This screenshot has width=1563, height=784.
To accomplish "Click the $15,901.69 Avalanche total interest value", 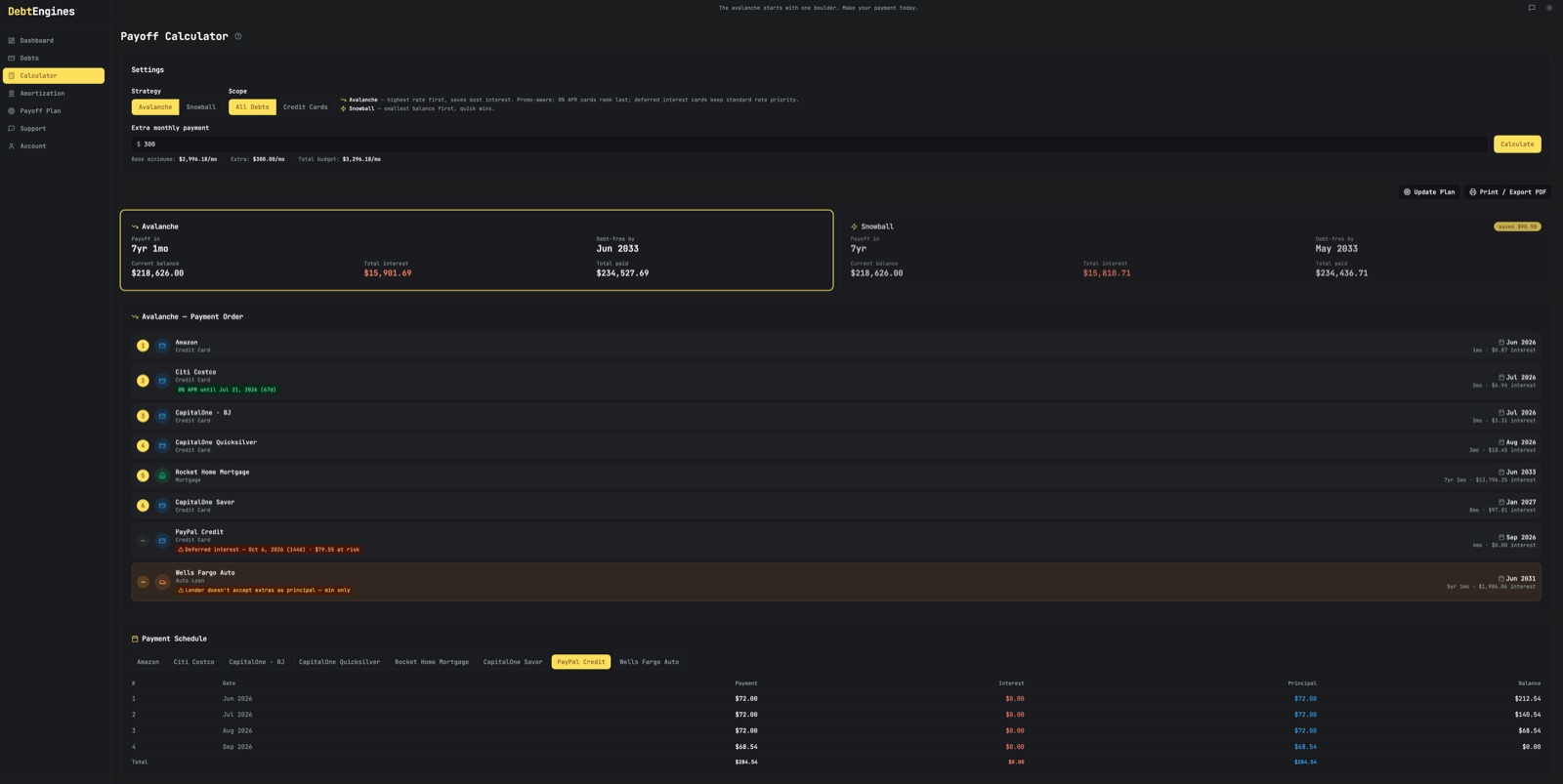I will [x=388, y=273].
